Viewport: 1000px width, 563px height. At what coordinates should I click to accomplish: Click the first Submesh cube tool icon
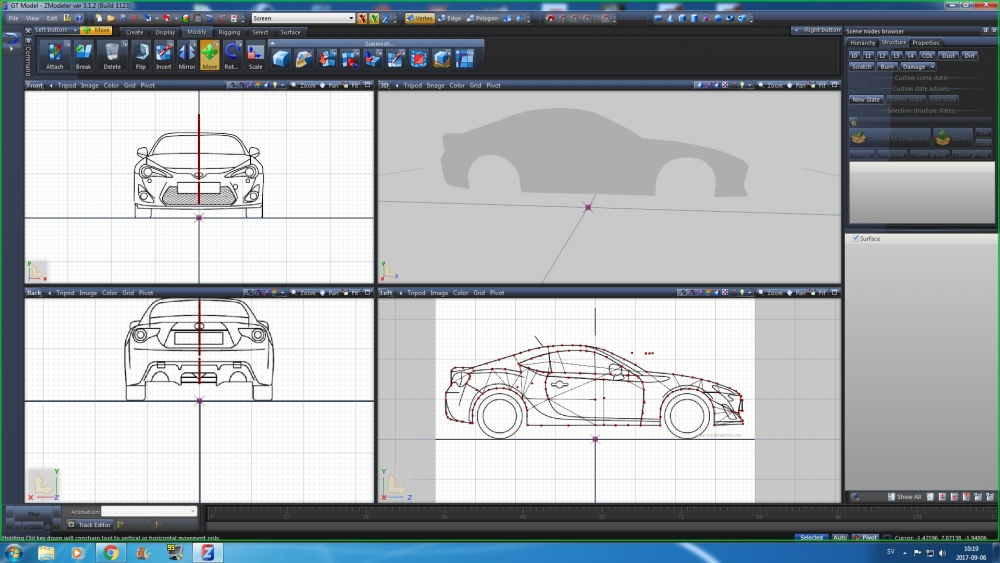click(281, 59)
